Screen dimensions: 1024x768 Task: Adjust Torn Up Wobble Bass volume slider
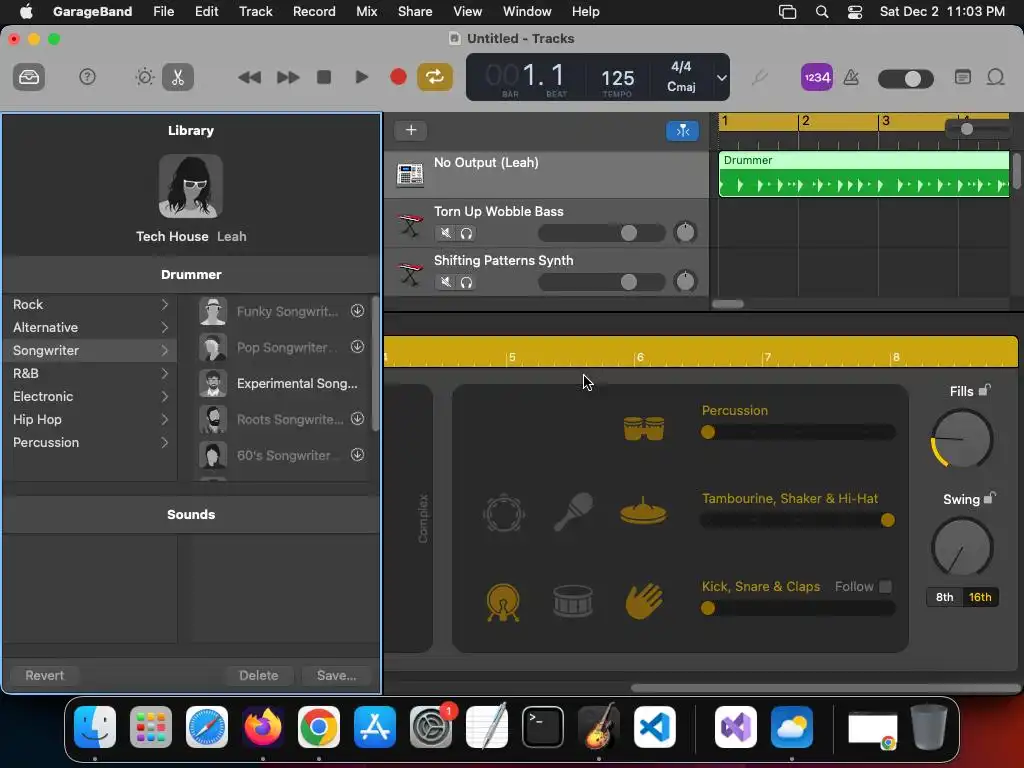point(601,232)
